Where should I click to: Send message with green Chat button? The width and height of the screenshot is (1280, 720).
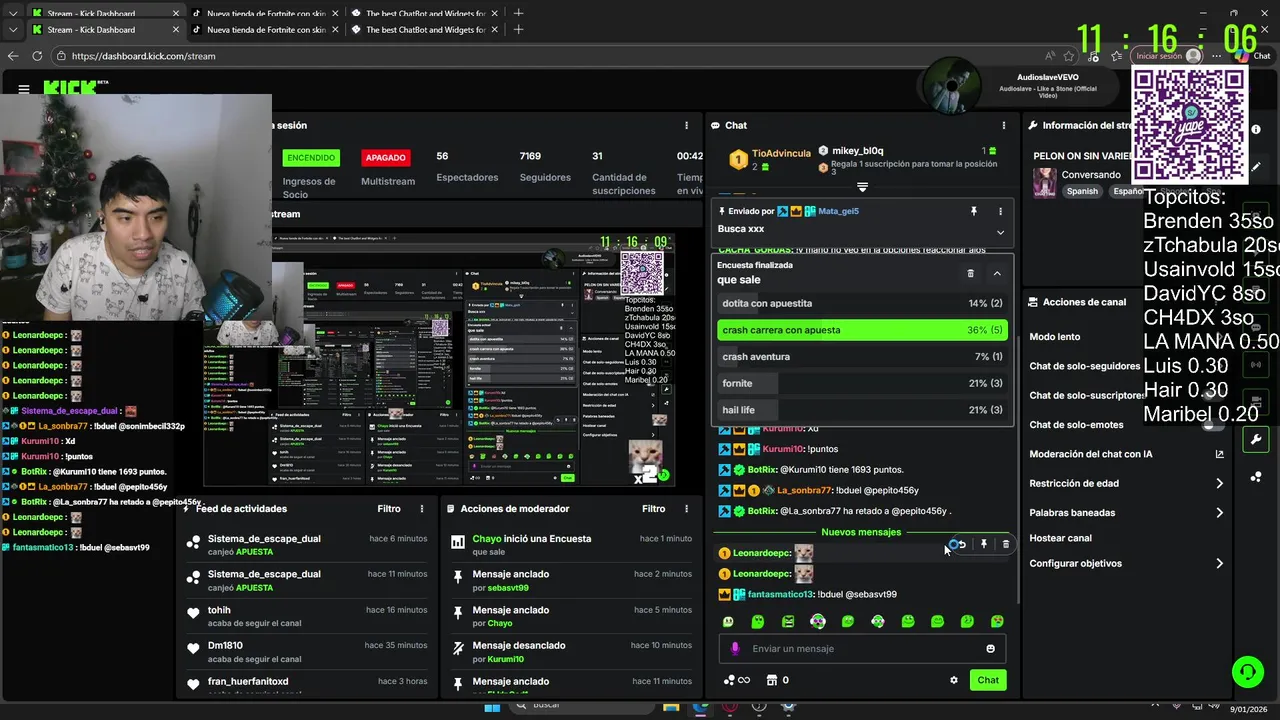(988, 680)
